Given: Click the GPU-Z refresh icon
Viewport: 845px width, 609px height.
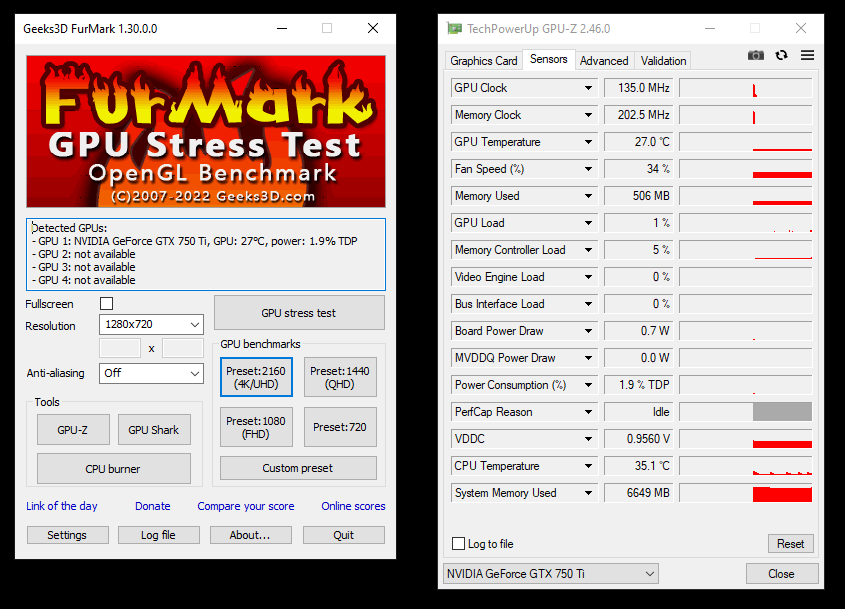Looking at the screenshot, I should click(x=781, y=55).
